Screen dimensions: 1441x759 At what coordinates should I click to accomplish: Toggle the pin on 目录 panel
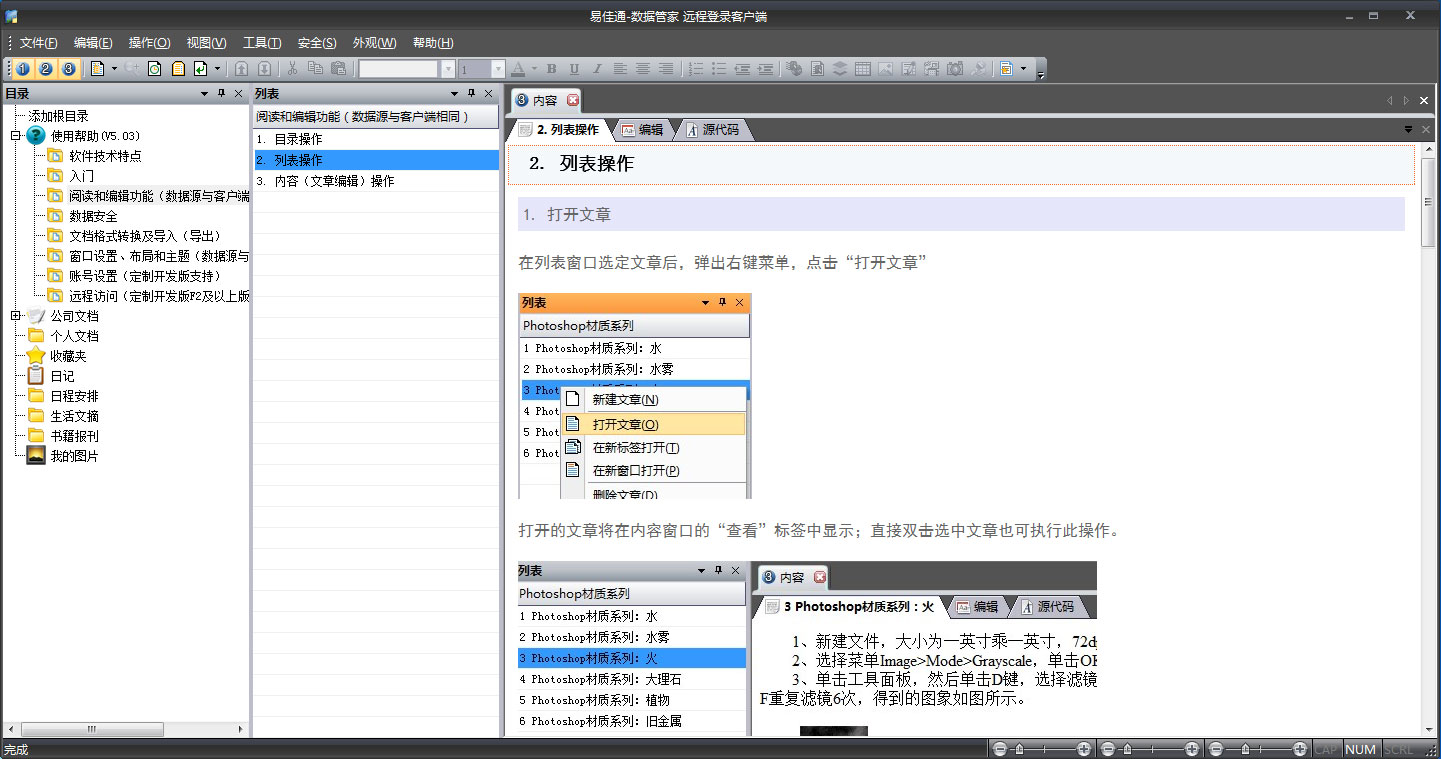pyautogui.click(x=222, y=93)
